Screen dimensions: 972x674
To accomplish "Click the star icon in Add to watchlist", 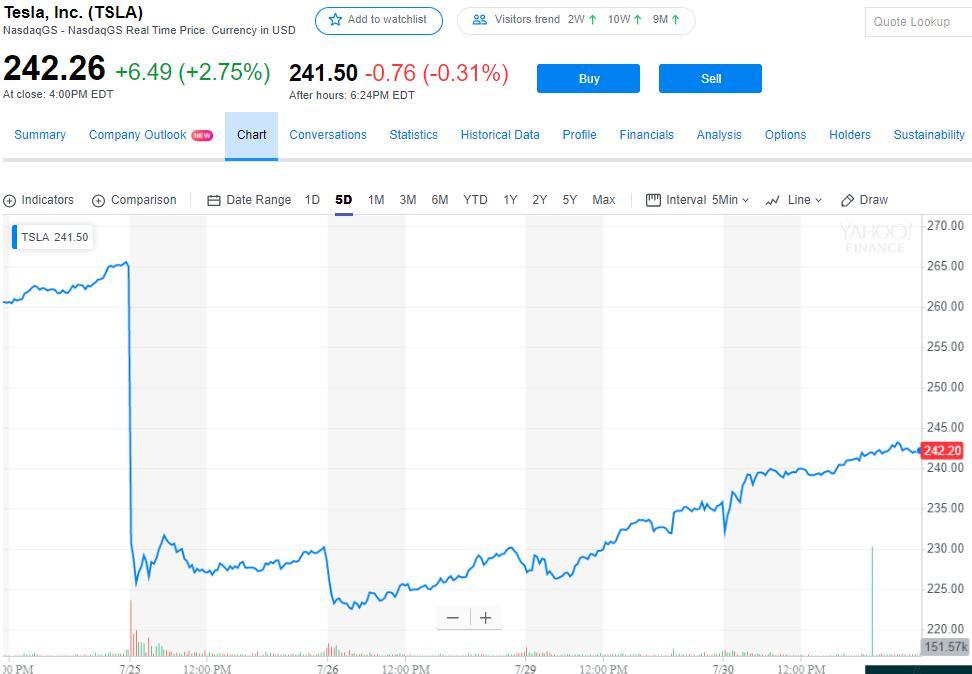I will [x=335, y=20].
